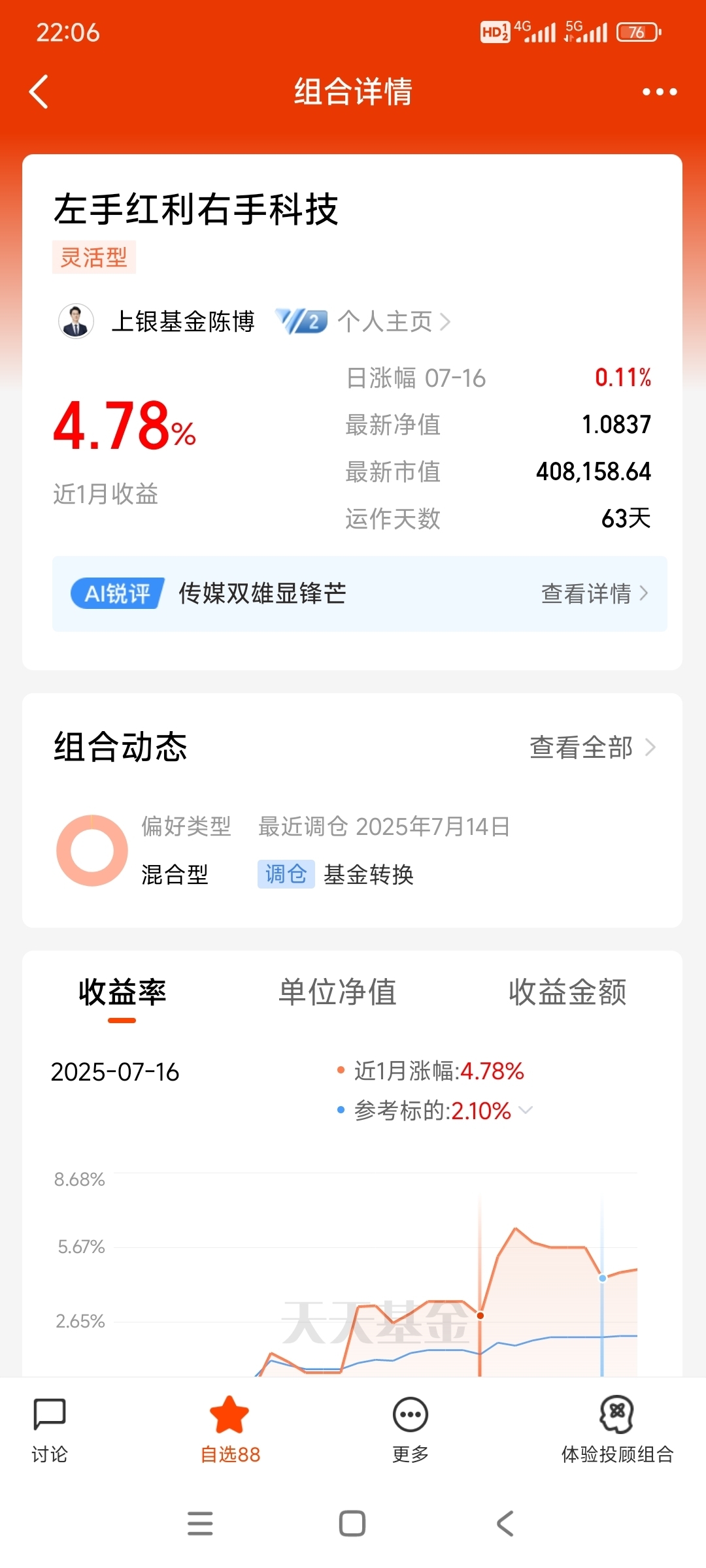The height and width of the screenshot is (1568, 706).
Task: Tap the orange allocation donut chart
Action: 92,851
